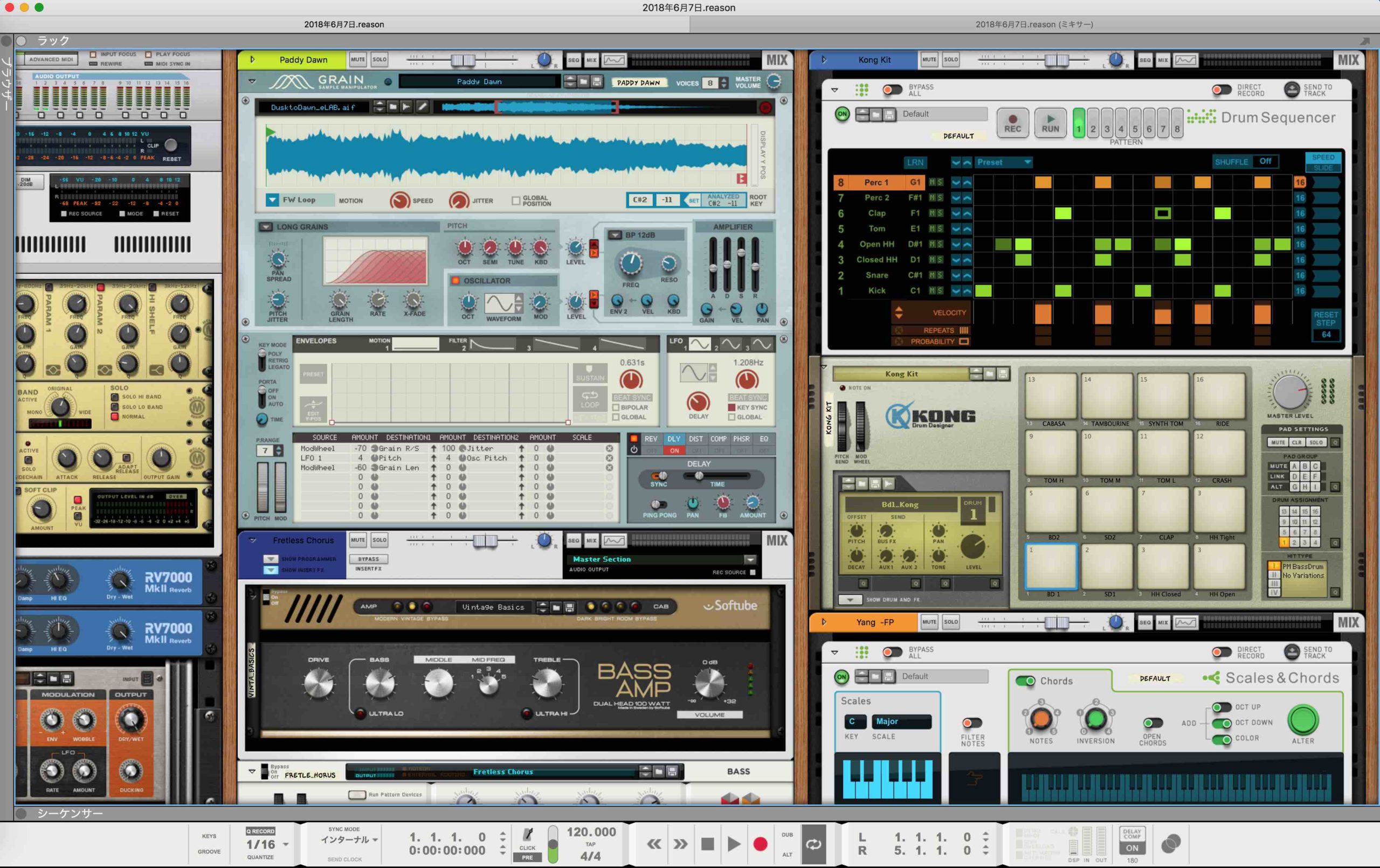Select the DIST effect tab in Grain
This screenshot has height=868, width=1380.
(x=695, y=439)
